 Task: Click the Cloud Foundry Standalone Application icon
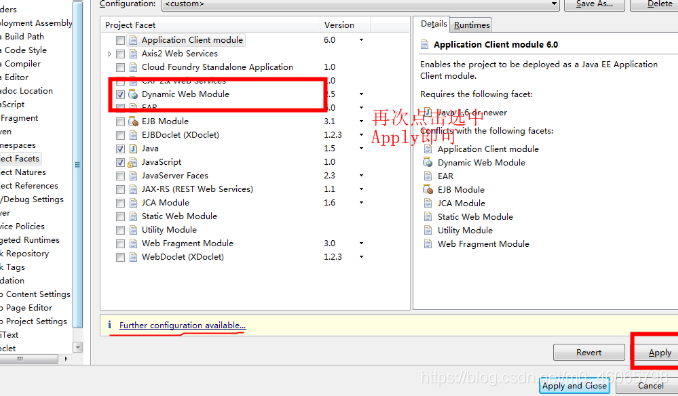point(133,67)
